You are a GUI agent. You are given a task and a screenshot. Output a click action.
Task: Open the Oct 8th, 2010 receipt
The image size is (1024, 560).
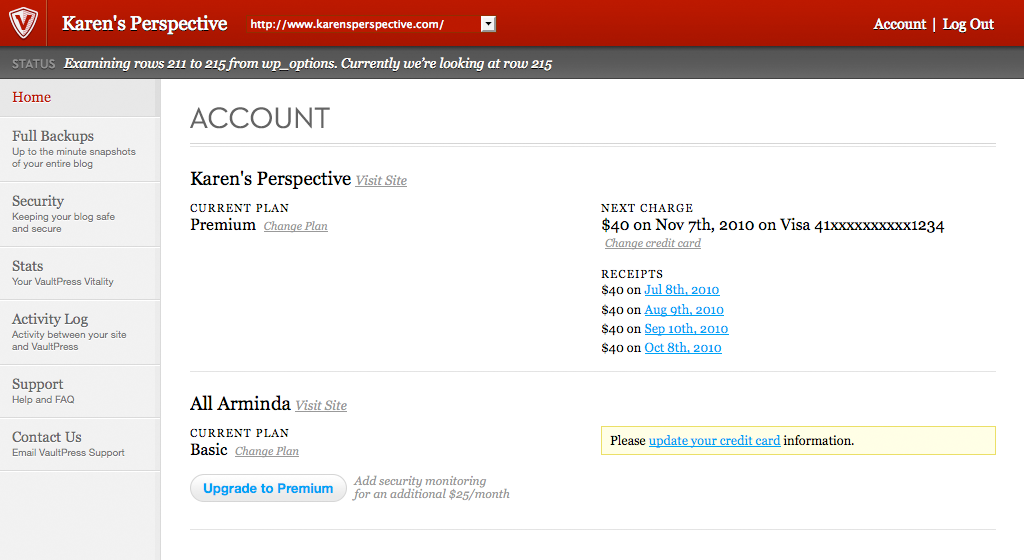(x=682, y=348)
